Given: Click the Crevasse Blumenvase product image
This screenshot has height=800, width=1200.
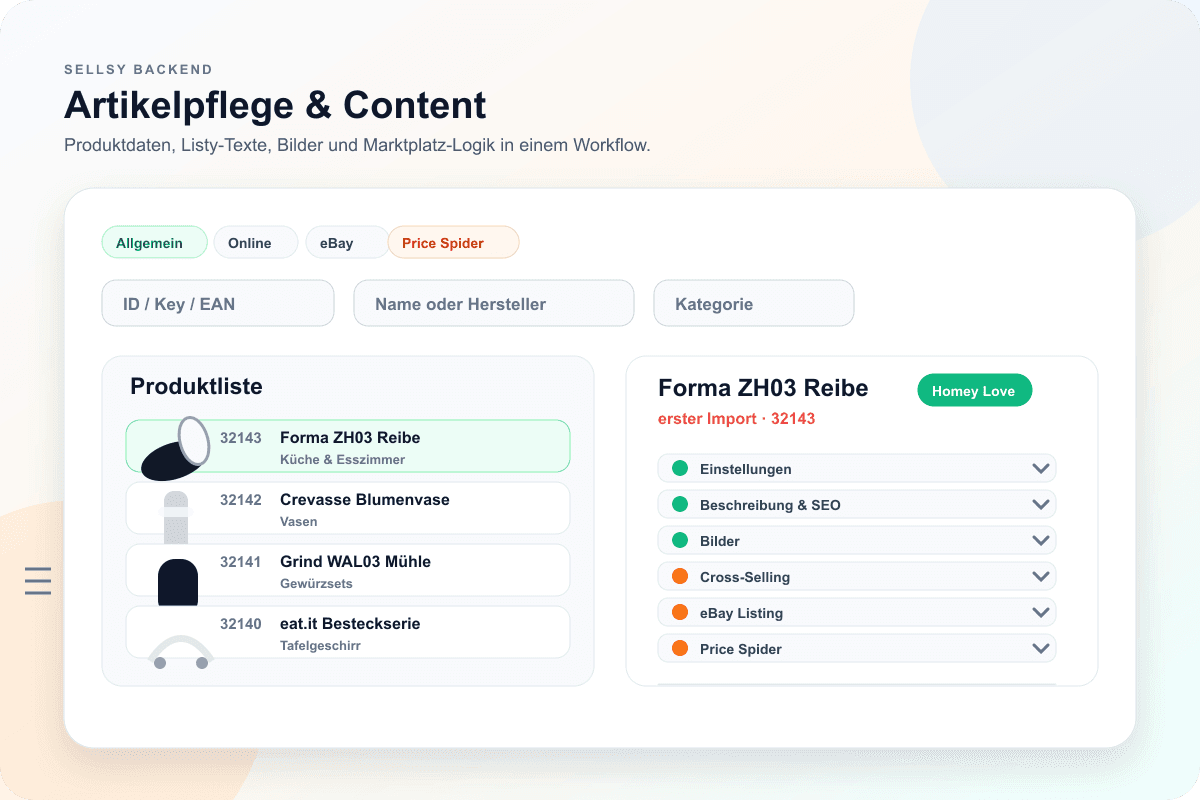Looking at the screenshot, I should [176, 510].
